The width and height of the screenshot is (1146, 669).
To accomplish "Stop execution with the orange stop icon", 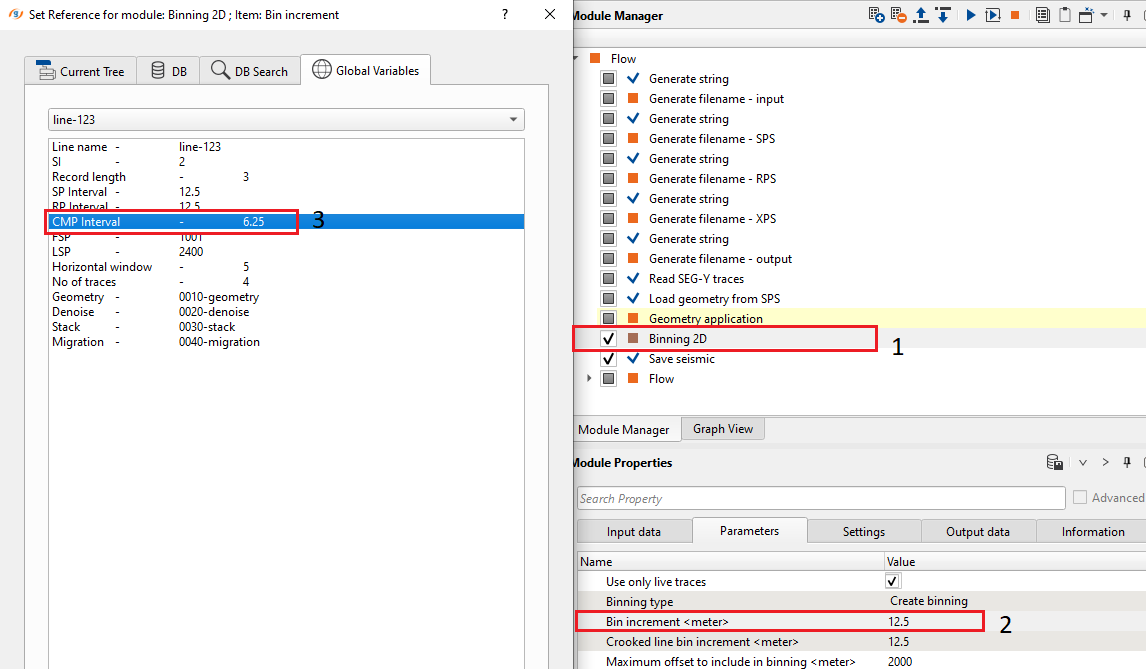I will click(1015, 15).
